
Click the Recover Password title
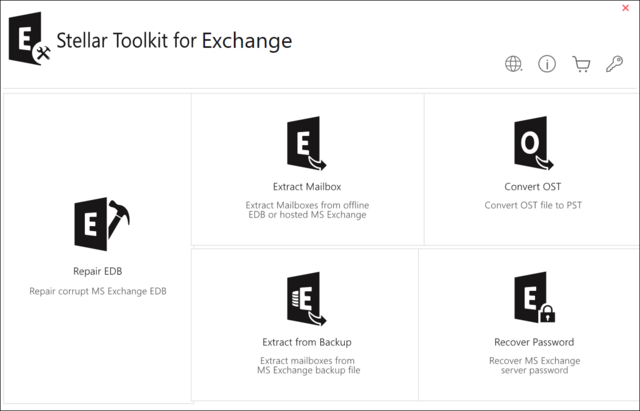pos(534,342)
